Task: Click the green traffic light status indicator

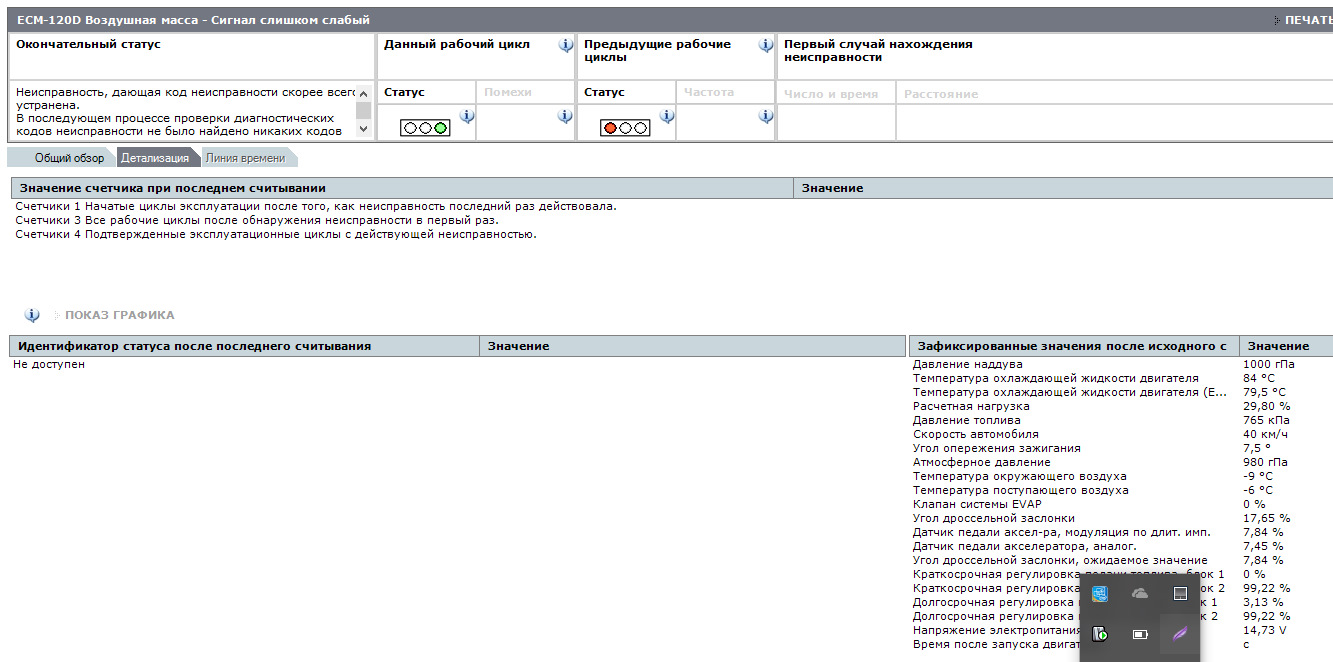Action: click(425, 128)
